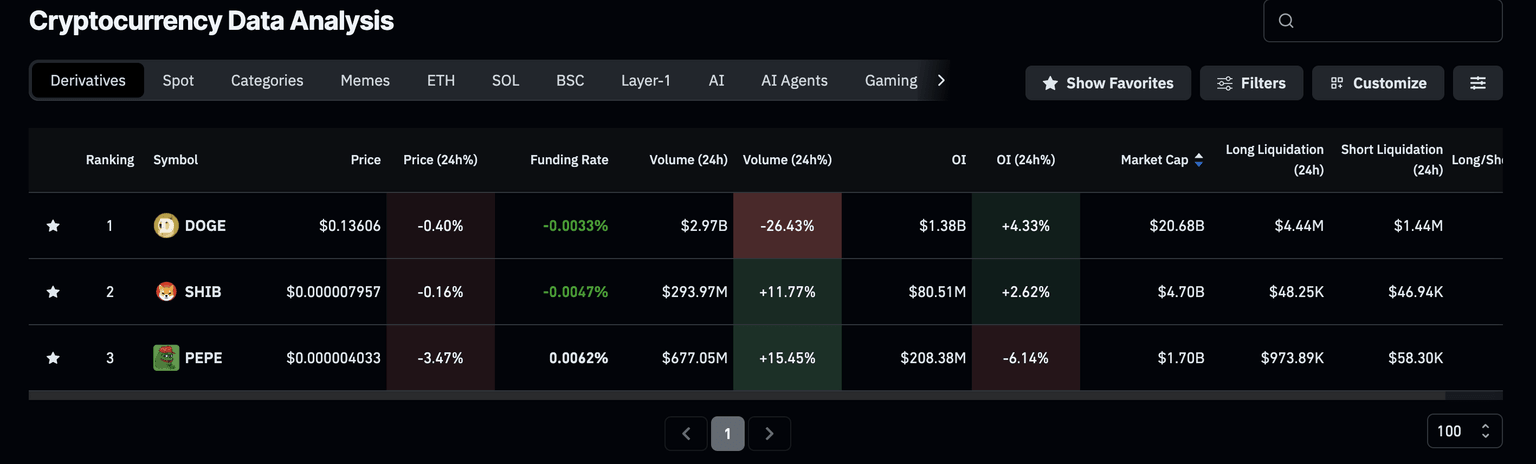Unfavorite SHIB using its star
The image size is (1536, 464).
pos(53,292)
